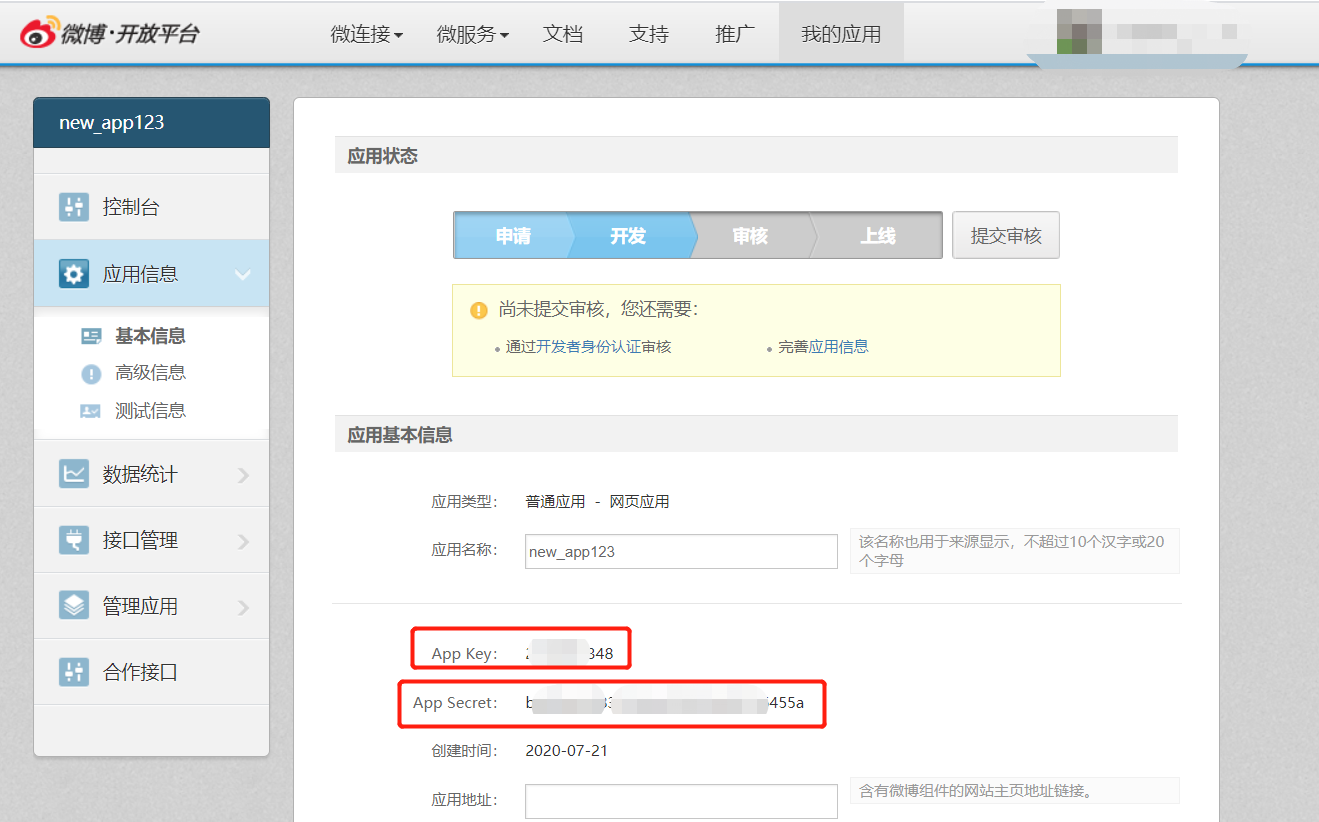This screenshot has height=822, width=1319.
Task: Open the 微连接 dropdown menu
Action: tap(367, 34)
